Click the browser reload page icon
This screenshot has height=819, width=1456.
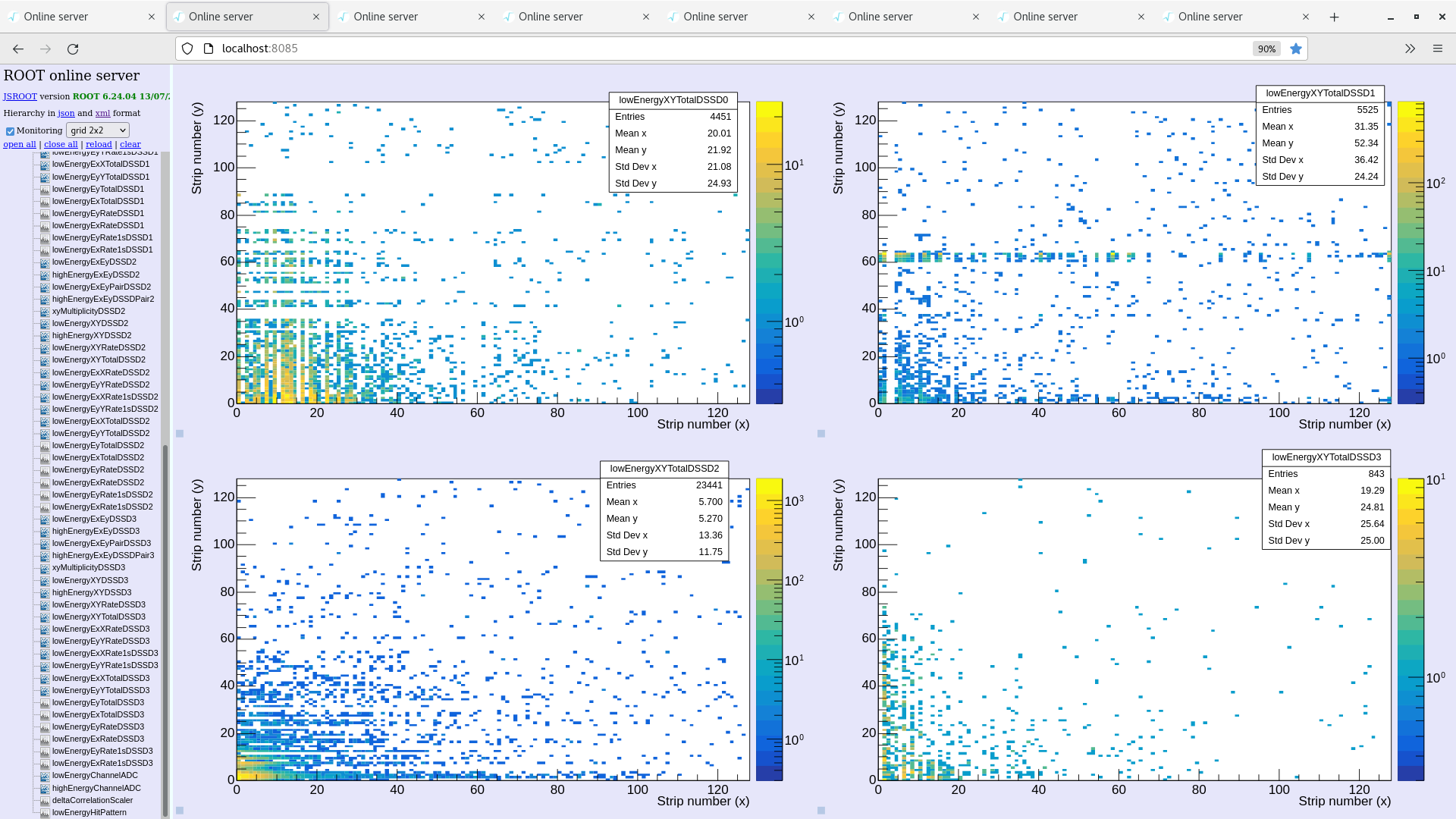tap(73, 49)
